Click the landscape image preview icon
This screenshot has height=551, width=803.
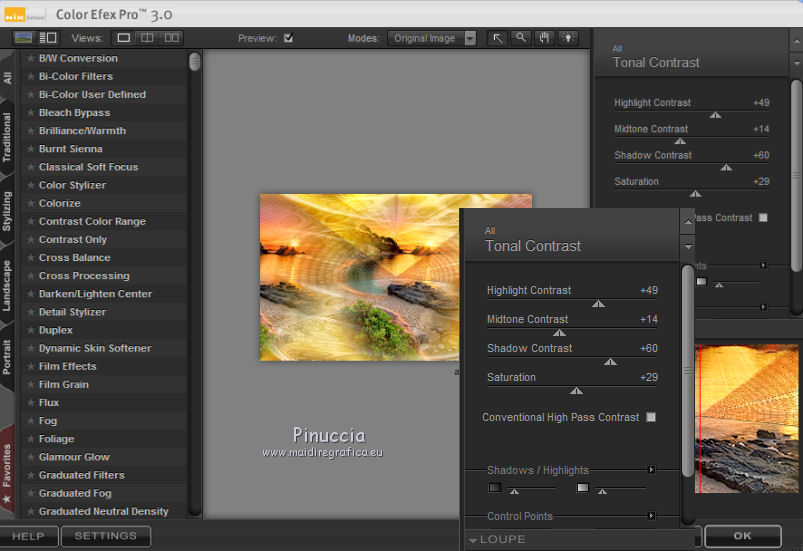[24, 38]
